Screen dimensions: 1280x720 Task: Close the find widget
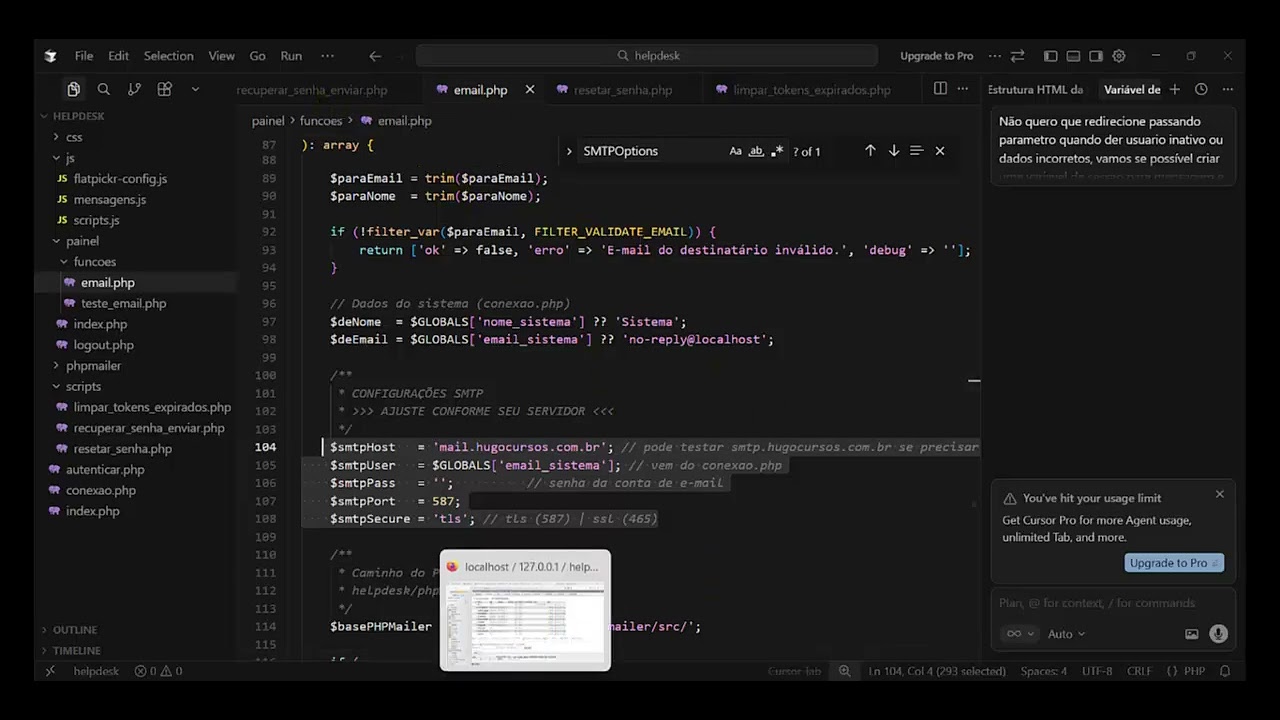click(940, 151)
